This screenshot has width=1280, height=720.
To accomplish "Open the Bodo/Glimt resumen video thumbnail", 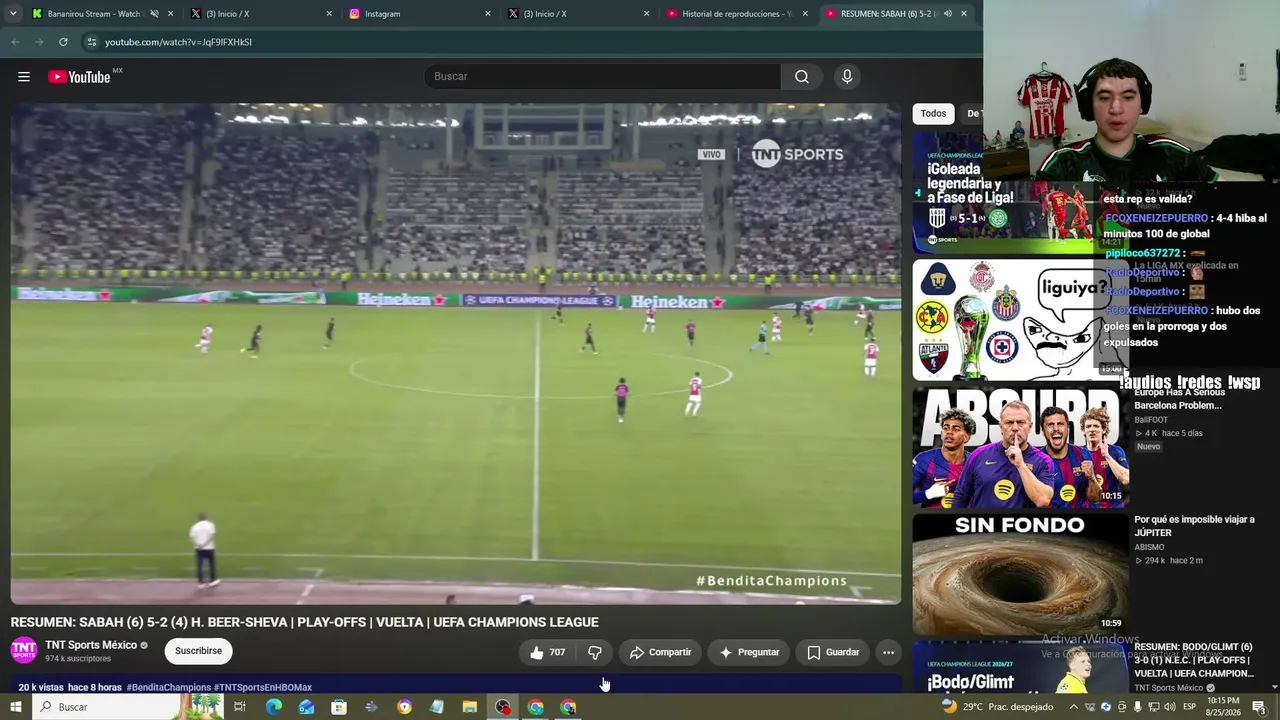I will pos(1020,667).
